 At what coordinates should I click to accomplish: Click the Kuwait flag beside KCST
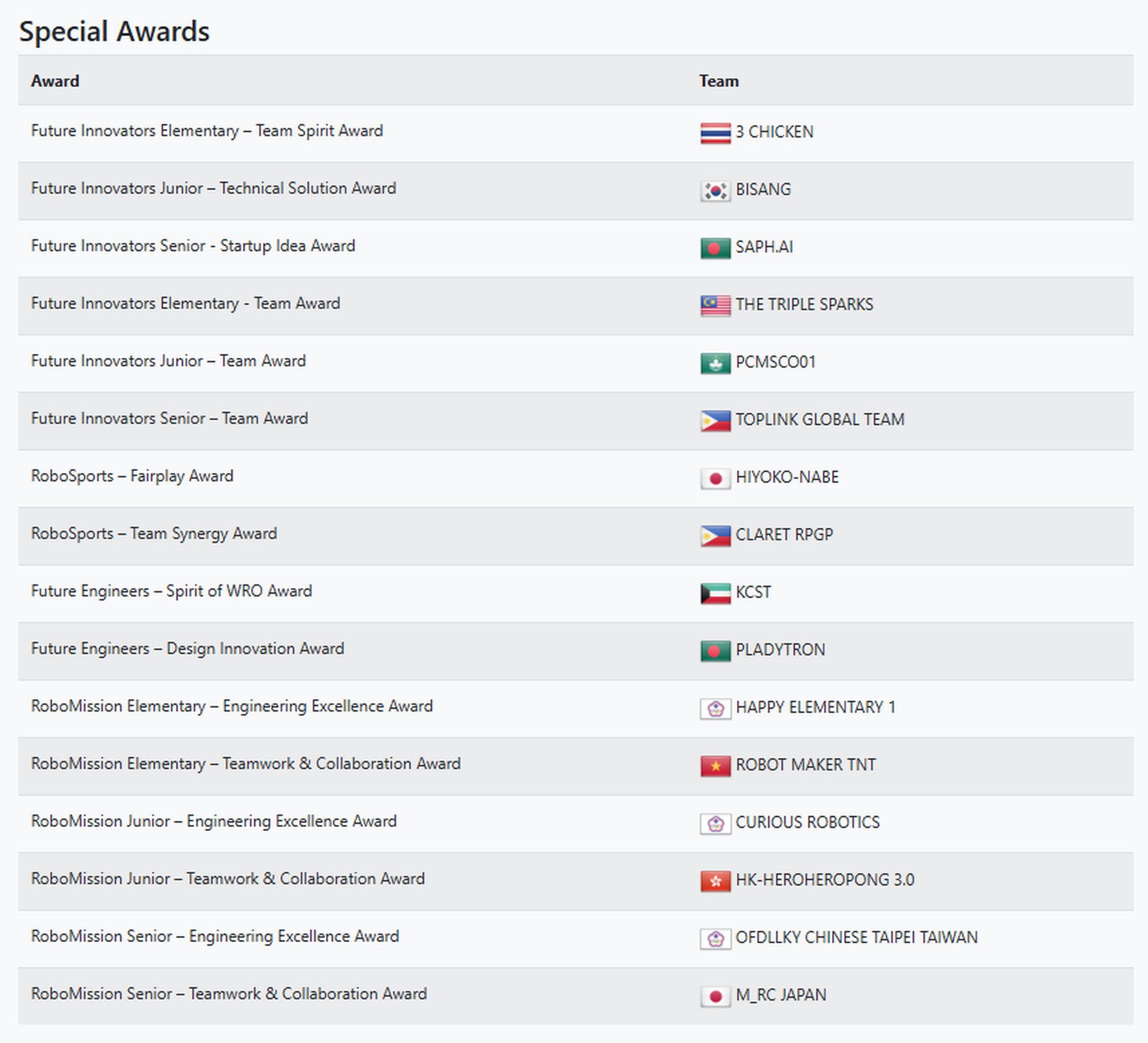715,593
